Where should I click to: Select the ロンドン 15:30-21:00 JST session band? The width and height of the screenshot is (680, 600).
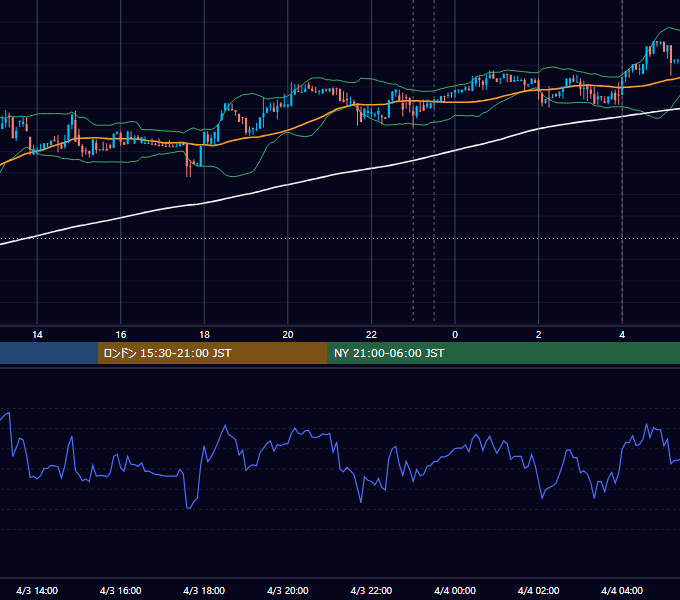coord(212,353)
